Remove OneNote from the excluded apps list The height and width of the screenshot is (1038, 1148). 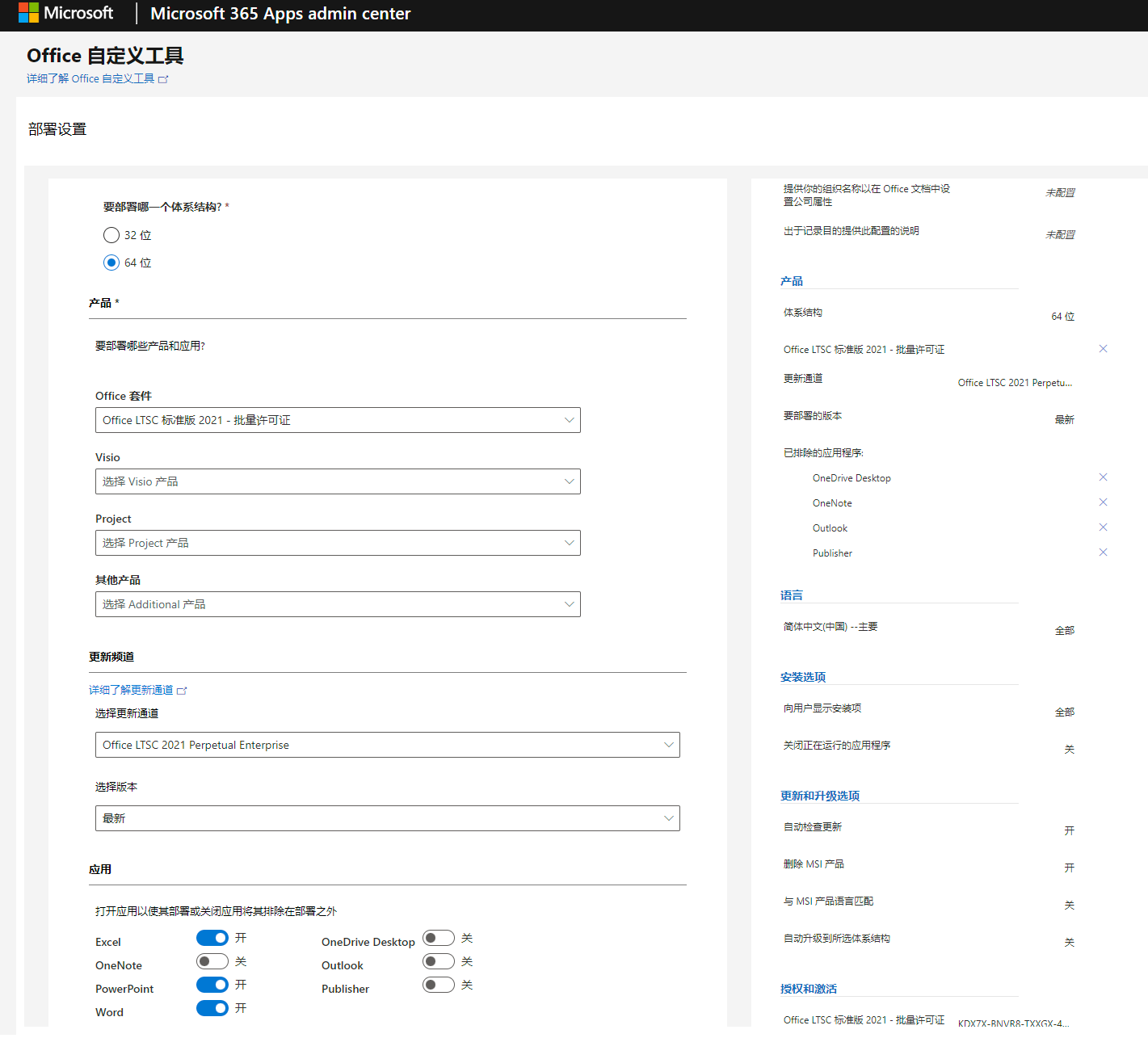pyautogui.click(x=1103, y=502)
